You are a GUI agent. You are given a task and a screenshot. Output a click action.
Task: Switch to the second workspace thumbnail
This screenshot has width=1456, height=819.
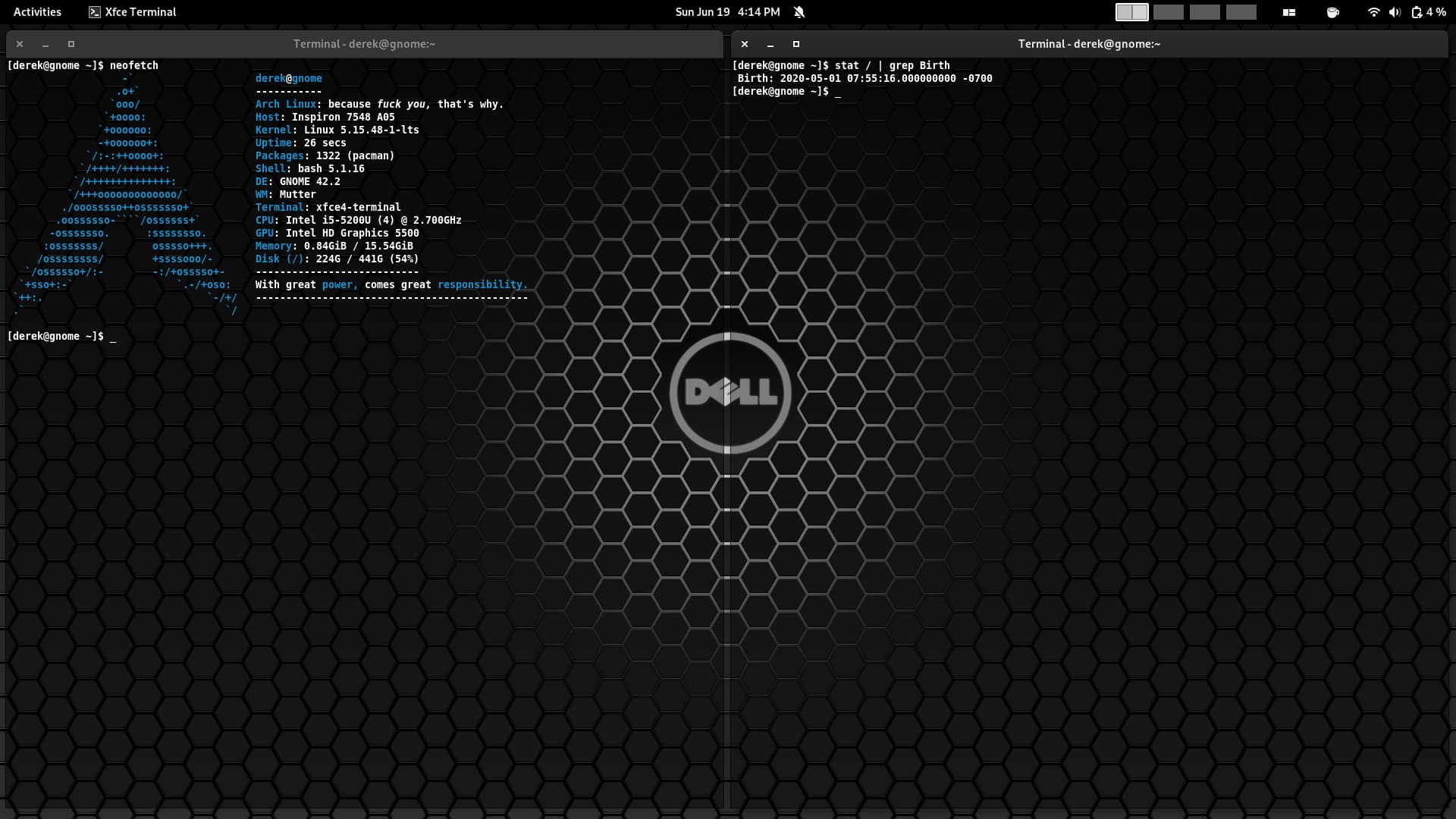pos(1168,12)
